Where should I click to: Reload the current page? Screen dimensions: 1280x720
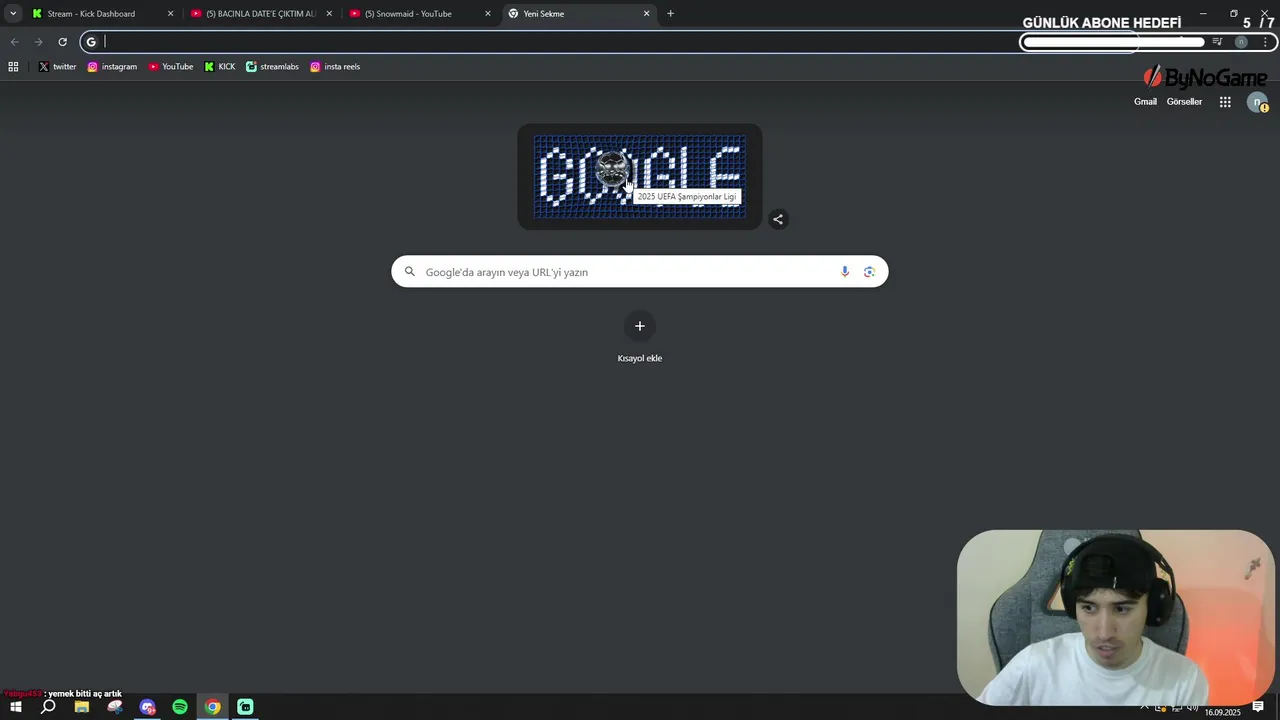[62, 42]
